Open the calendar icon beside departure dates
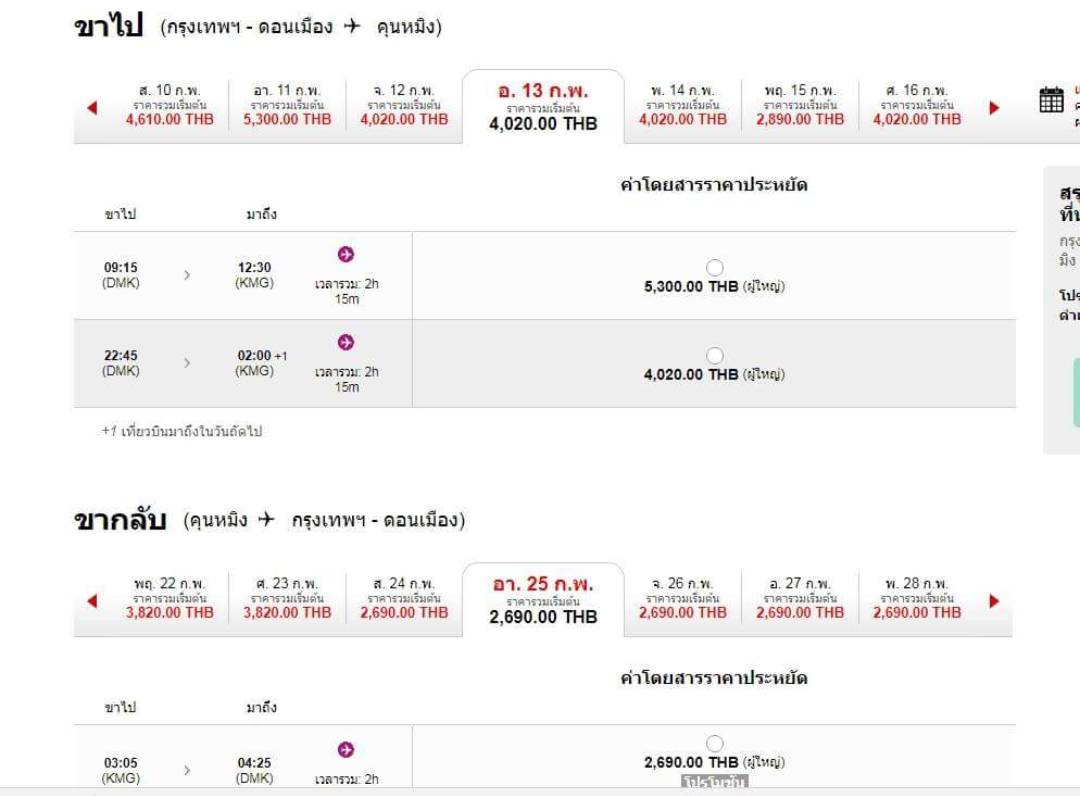Screen dimensions: 1080x796 point(1051,100)
